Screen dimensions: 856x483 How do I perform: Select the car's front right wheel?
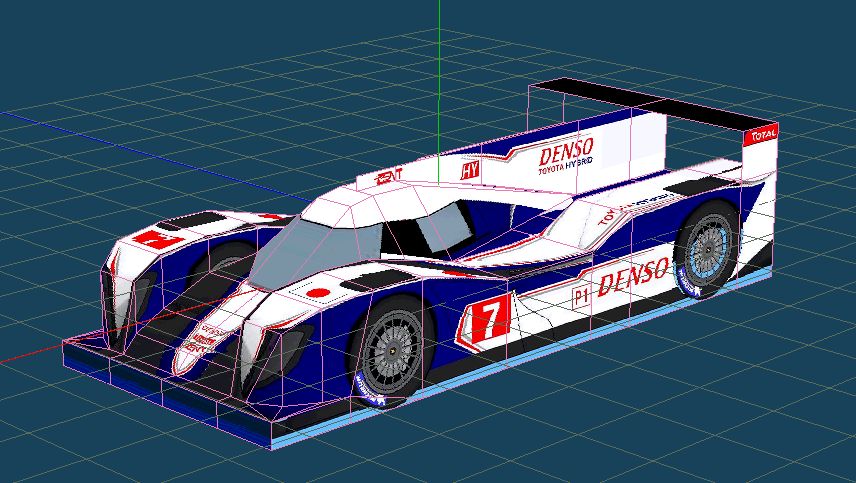click(x=392, y=353)
